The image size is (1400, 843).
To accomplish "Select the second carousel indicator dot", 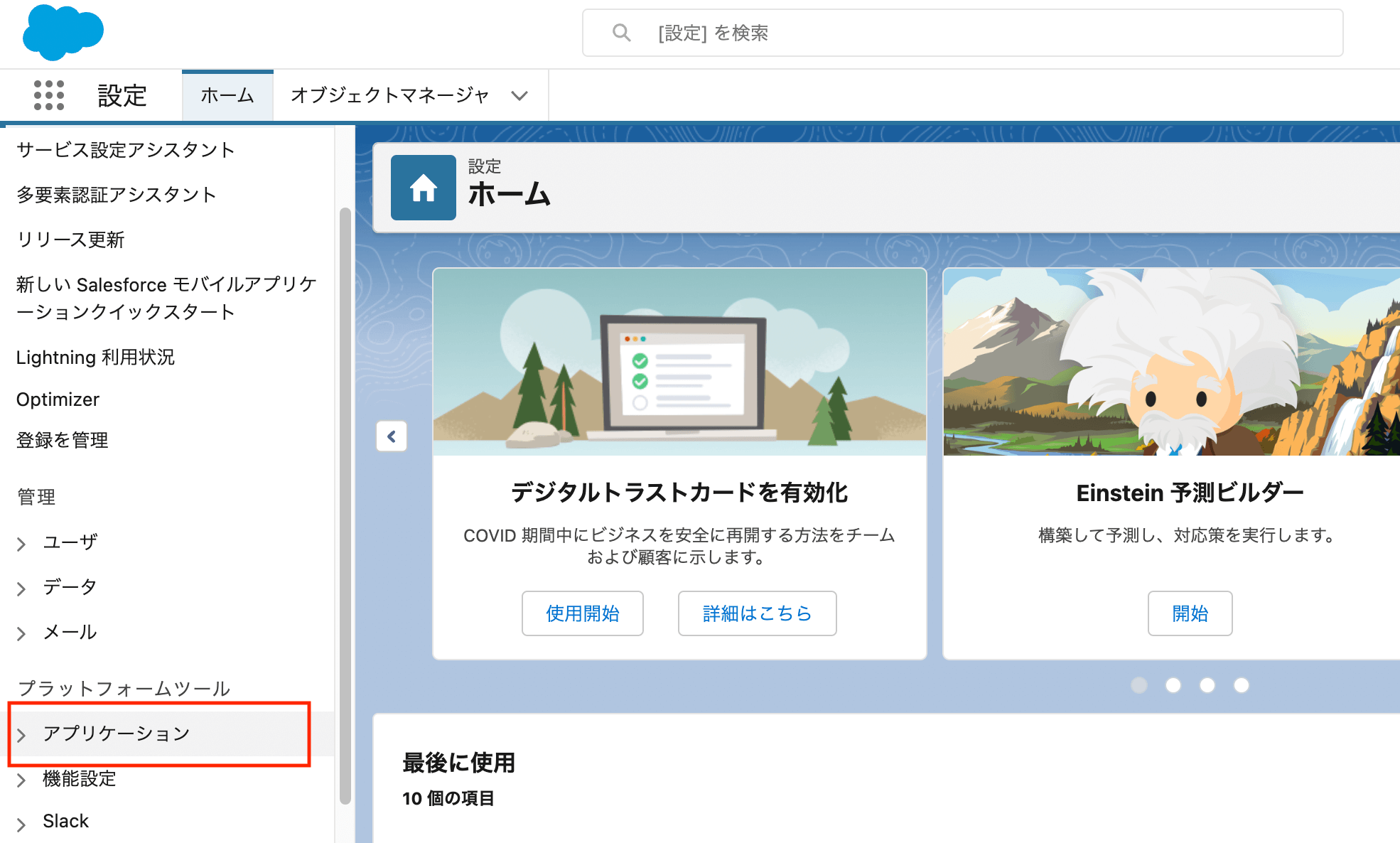I will [x=1173, y=685].
